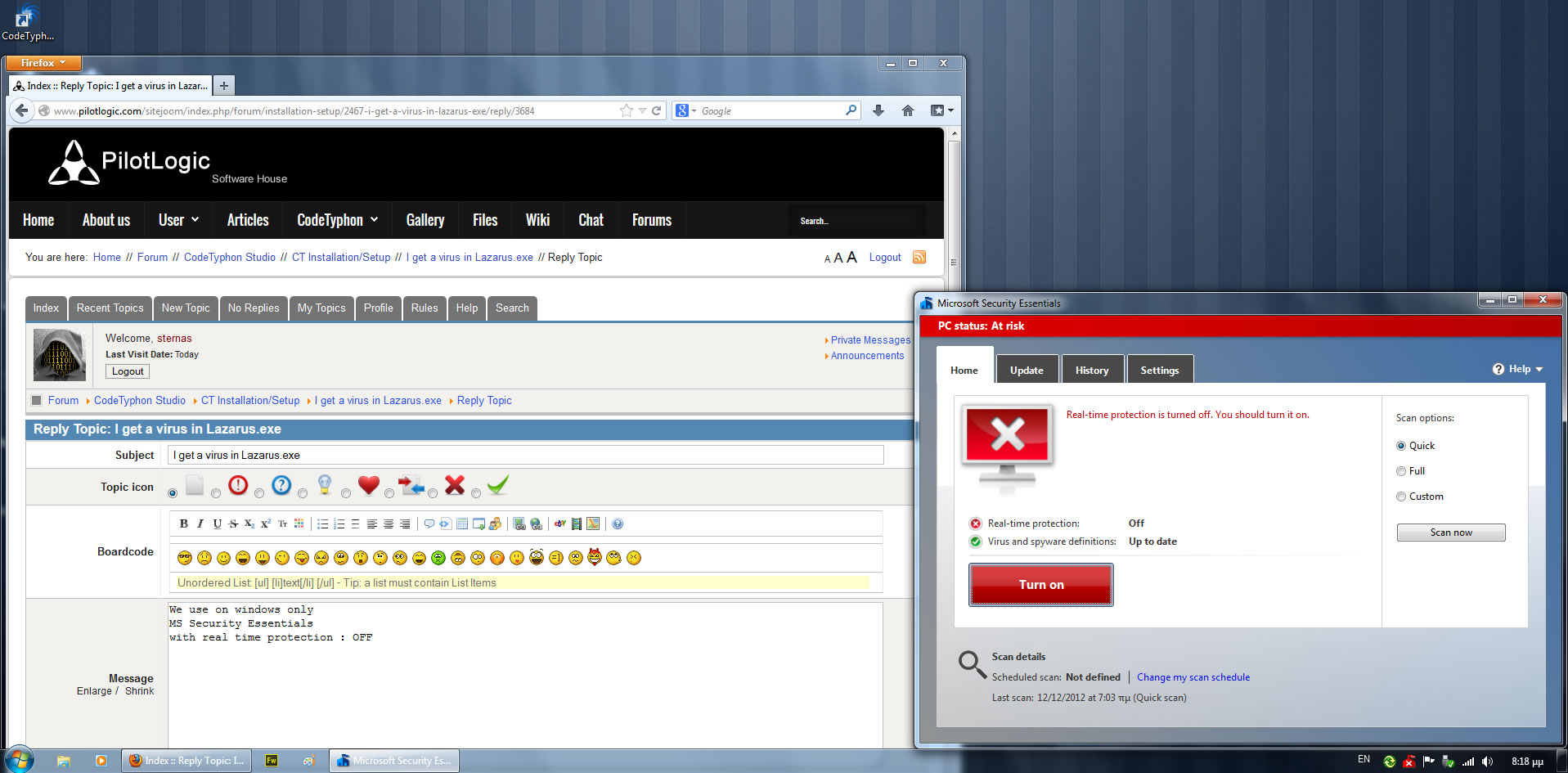Apply italic formatting in Boardcode toolbar

point(200,524)
